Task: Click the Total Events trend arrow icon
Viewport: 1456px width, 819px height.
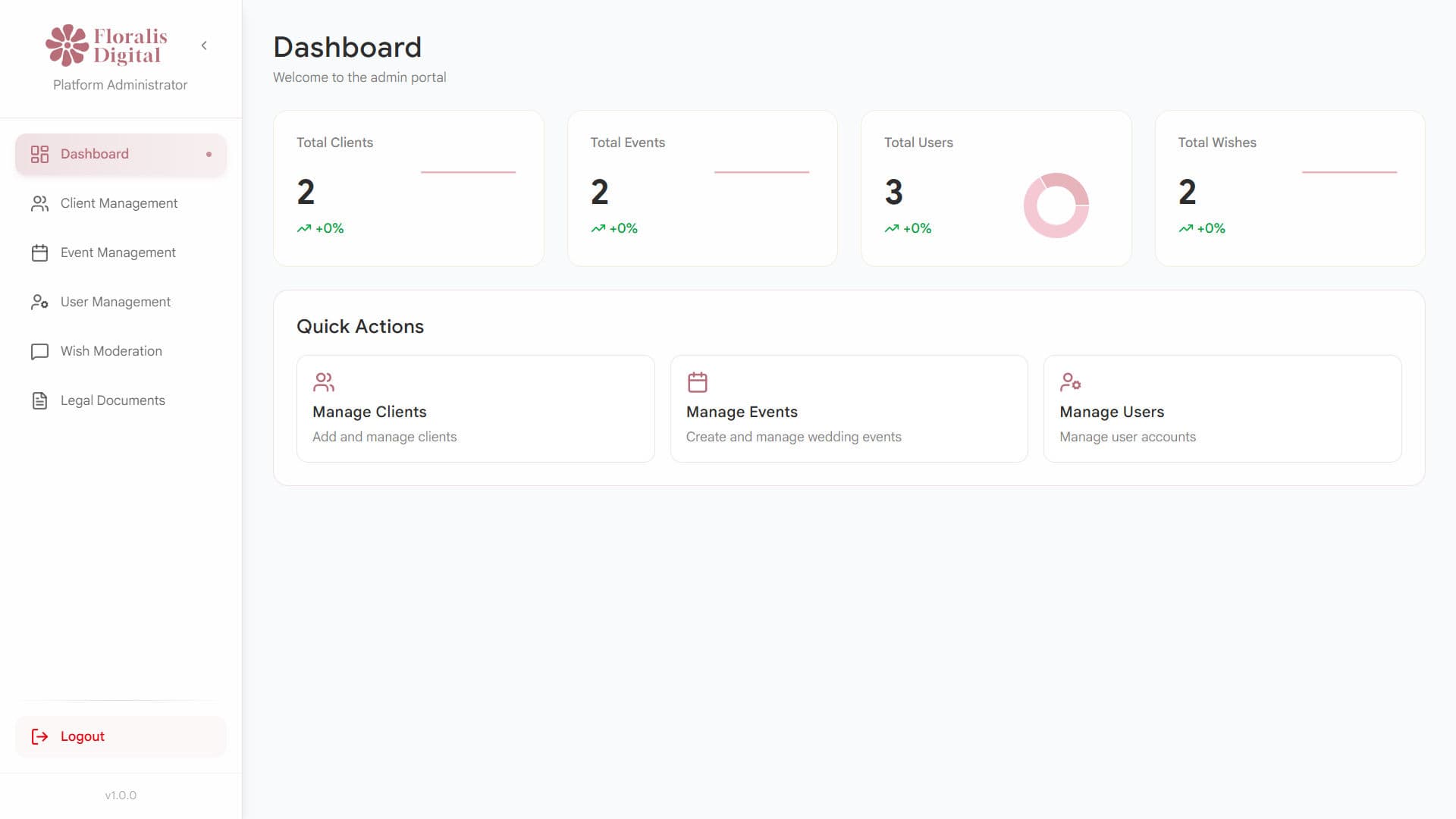Action: click(598, 228)
